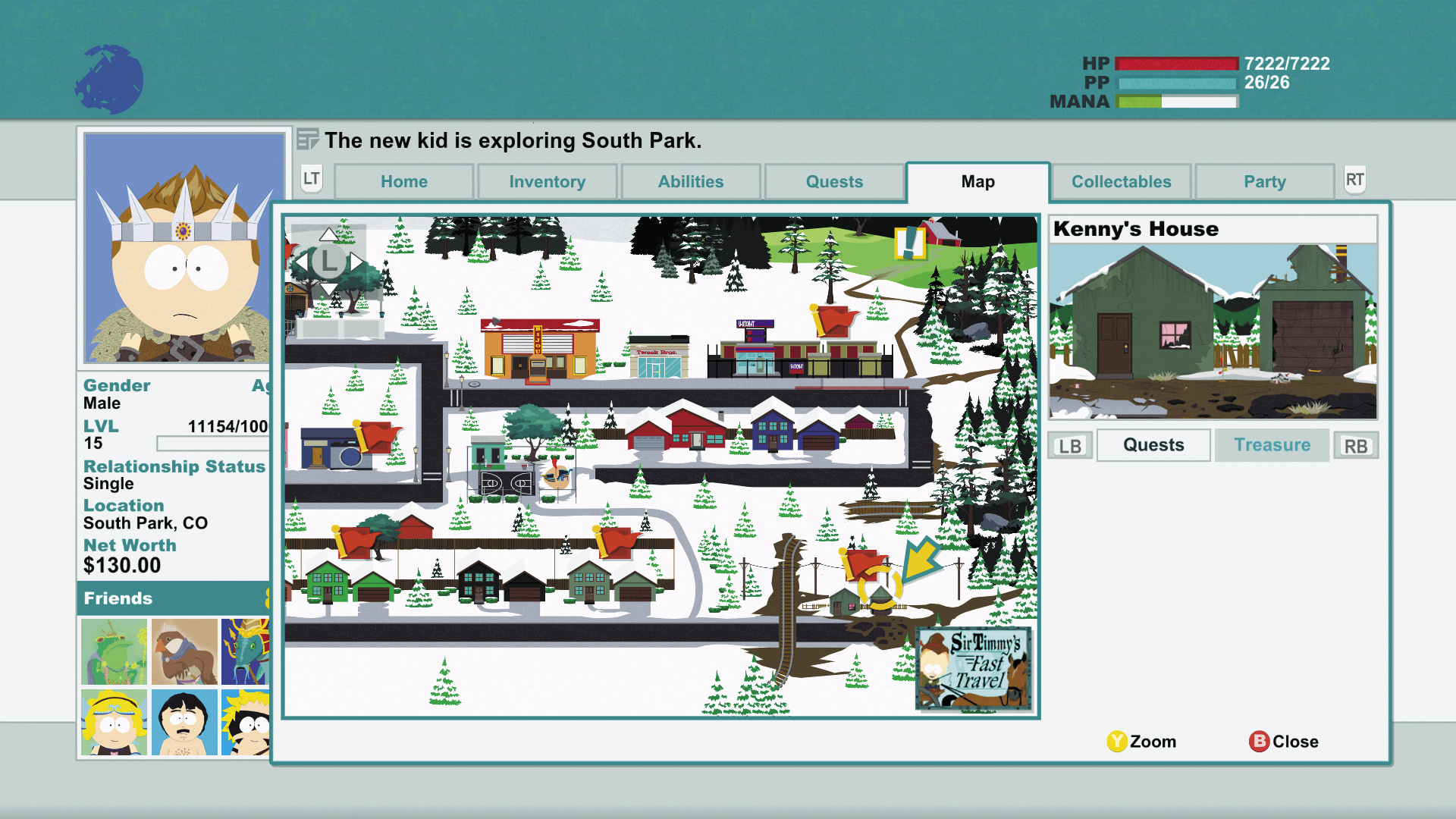Click the RB bumper button
This screenshot has height=819, width=1456.
[x=1356, y=446]
